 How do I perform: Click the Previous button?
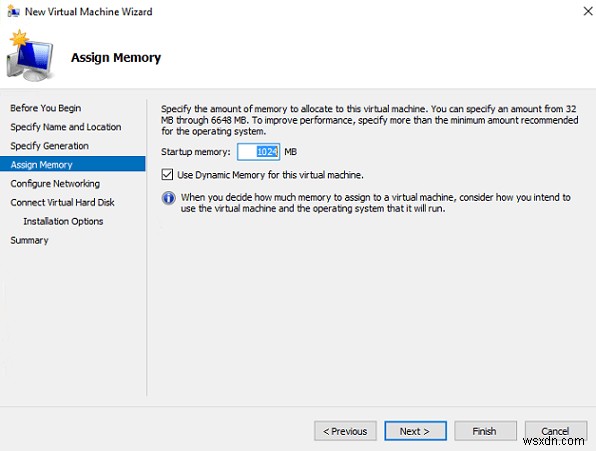345,431
